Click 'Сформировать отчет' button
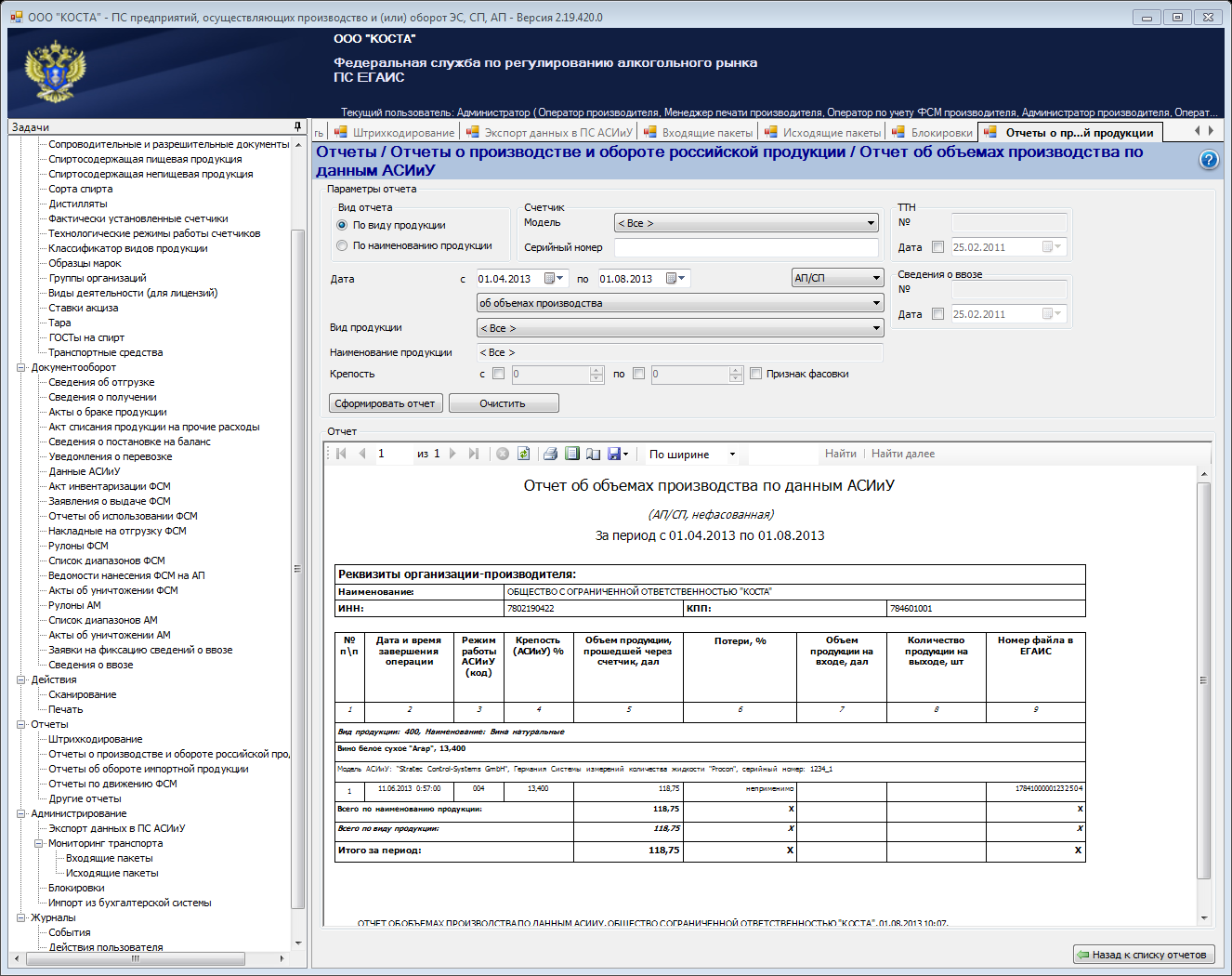Screen dimensions: 1232x976 (386, 403)
